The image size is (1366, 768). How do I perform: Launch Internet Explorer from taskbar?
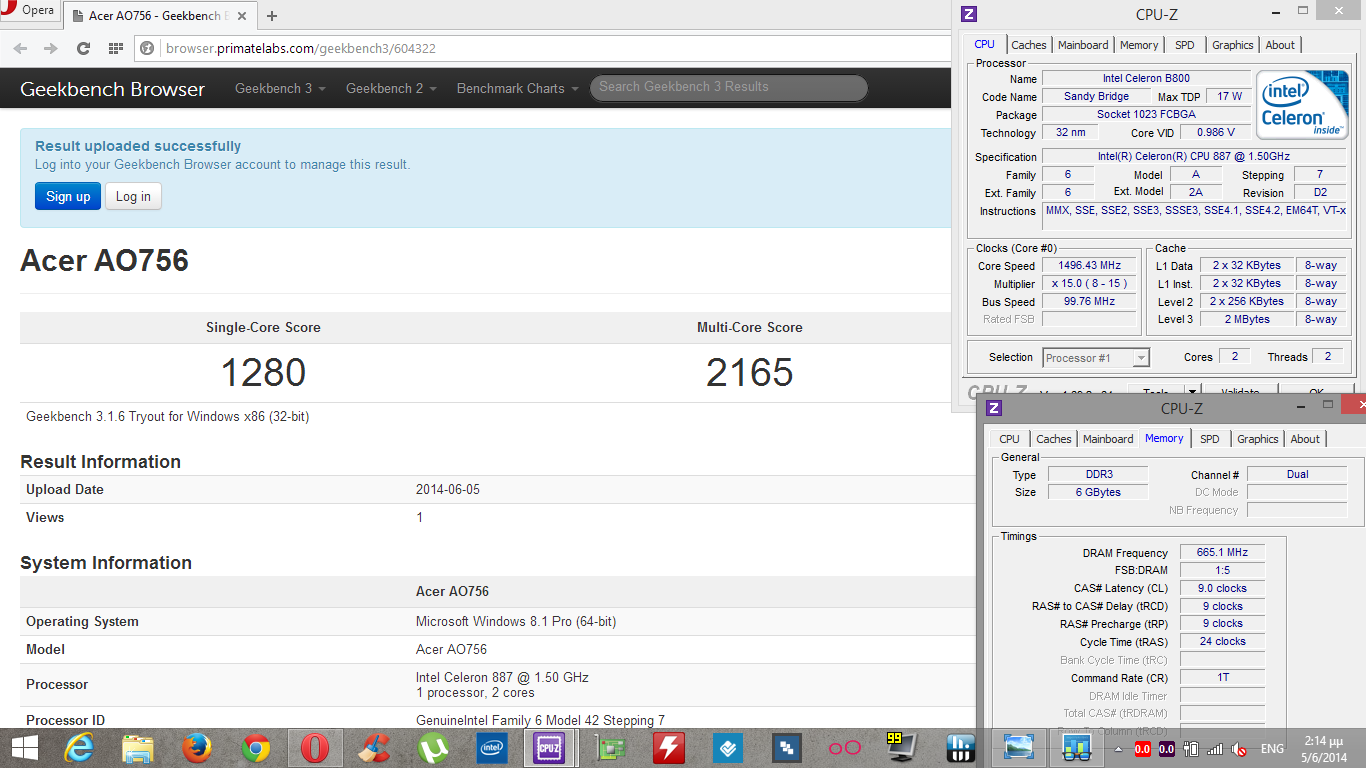pos(79,747)
